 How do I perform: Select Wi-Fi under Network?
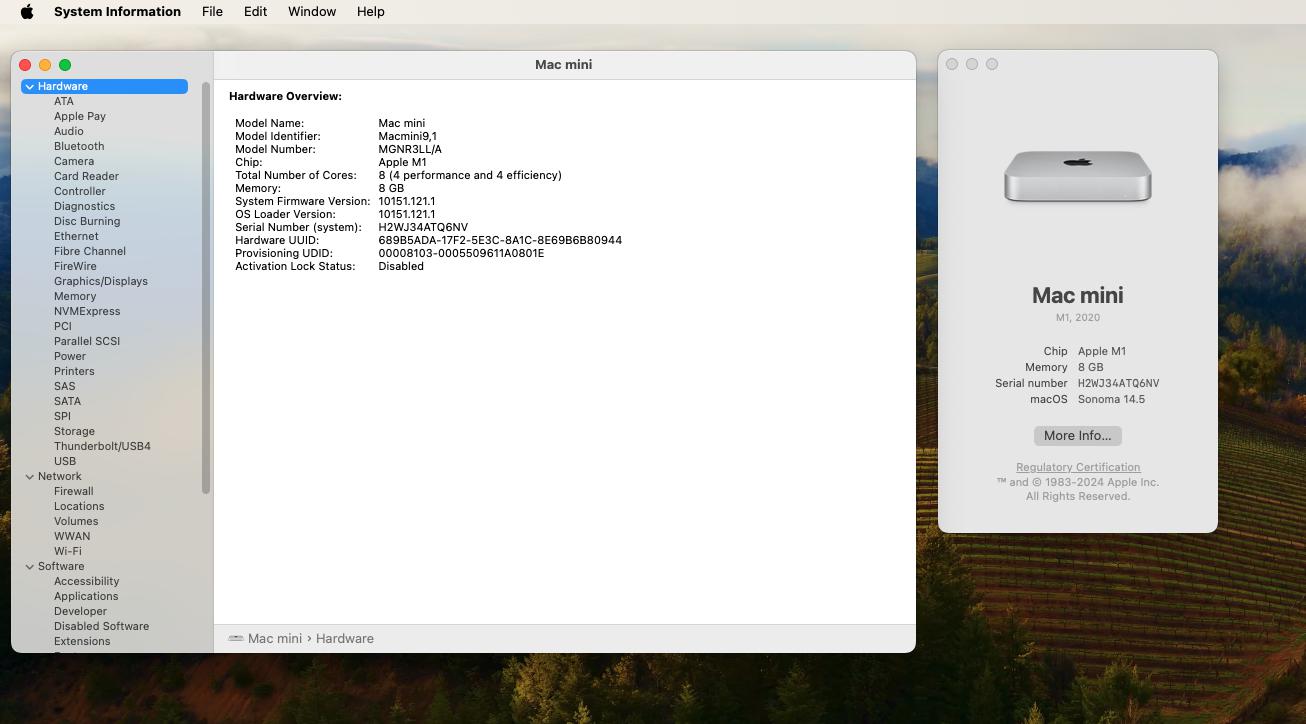[68, 551]
